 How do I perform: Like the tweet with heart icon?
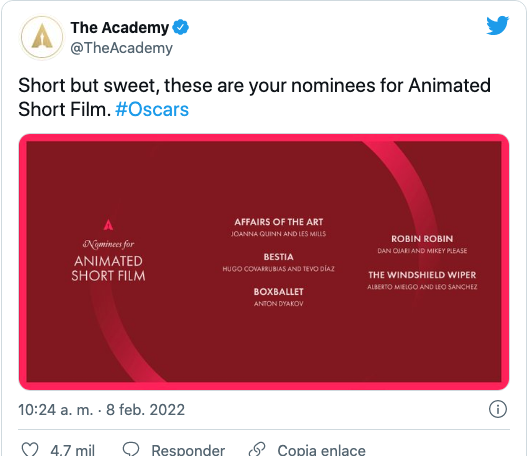click(30, 450)
